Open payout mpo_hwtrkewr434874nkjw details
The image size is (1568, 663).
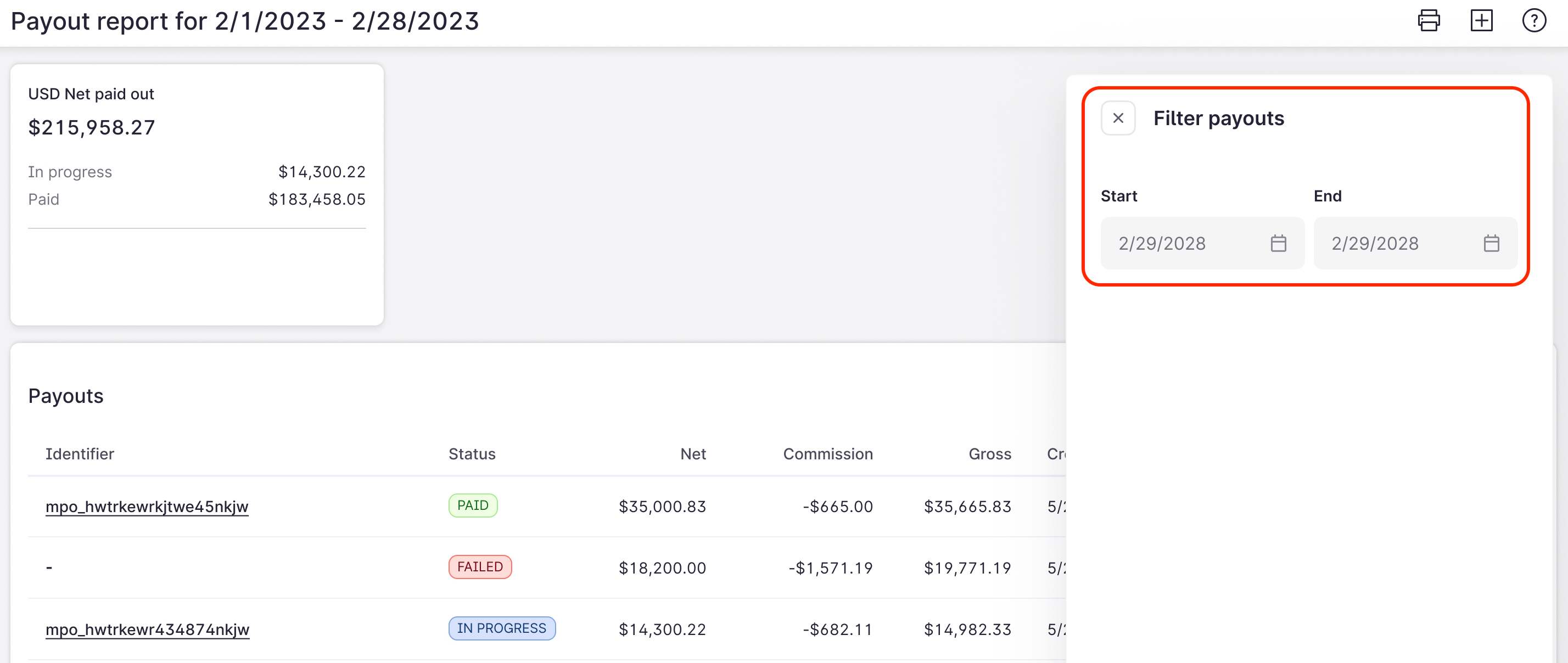point(147,630)
